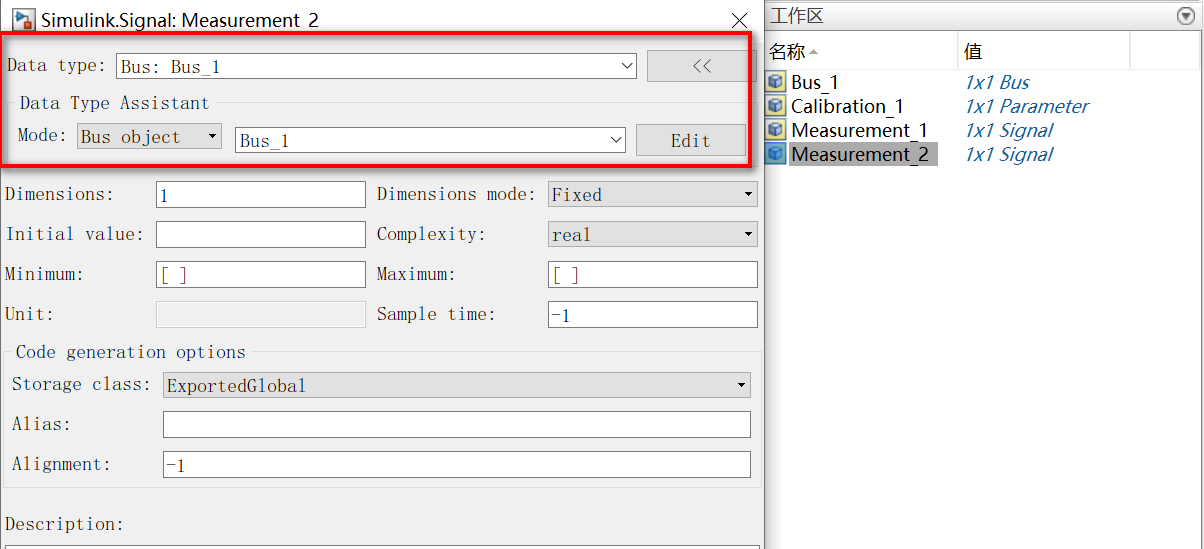
Task: Close the Simulink.Signal dialog
Action: pyautogui.click(x=739, y=20)
